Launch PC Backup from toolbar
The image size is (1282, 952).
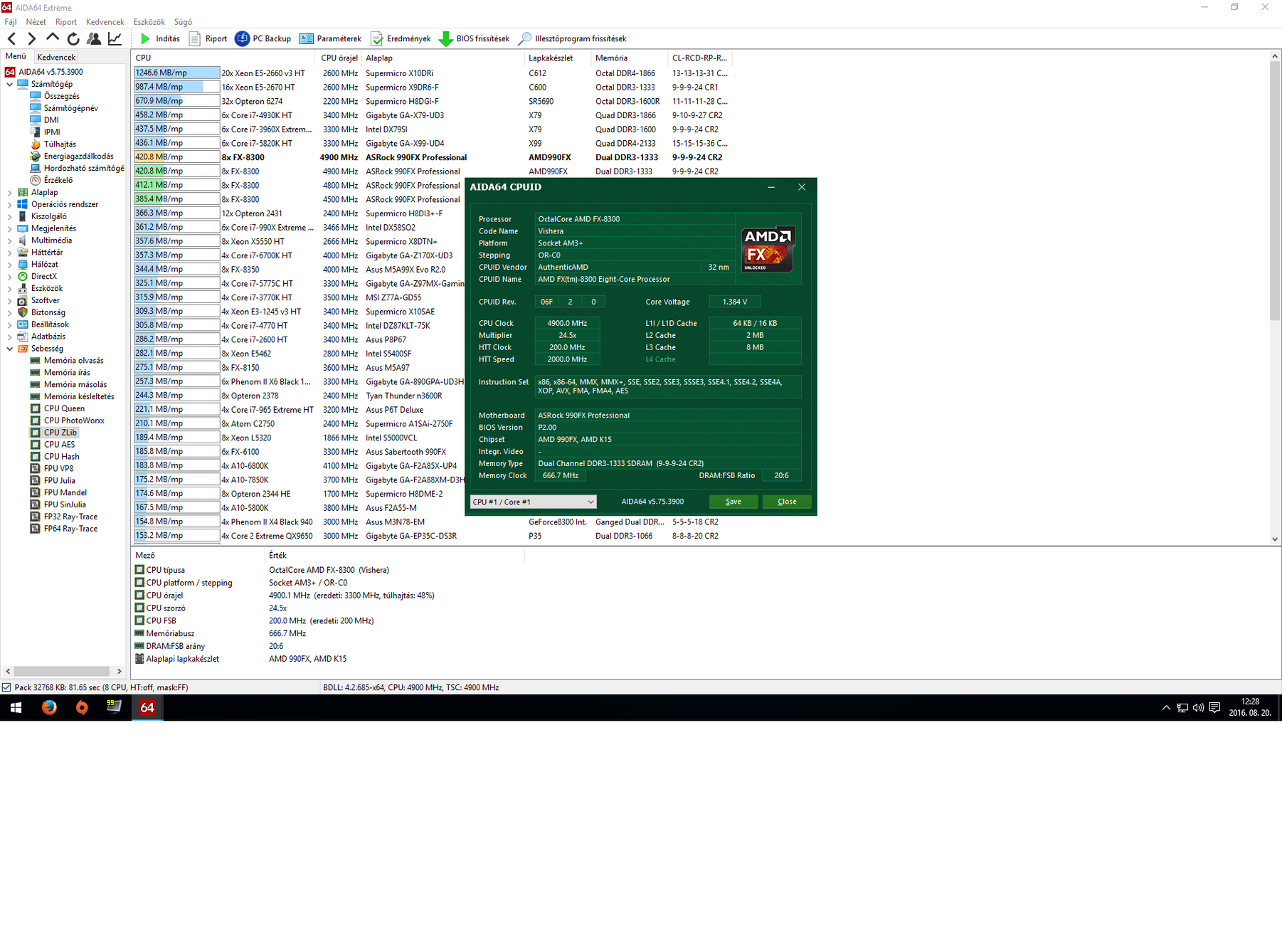point(263,38)
